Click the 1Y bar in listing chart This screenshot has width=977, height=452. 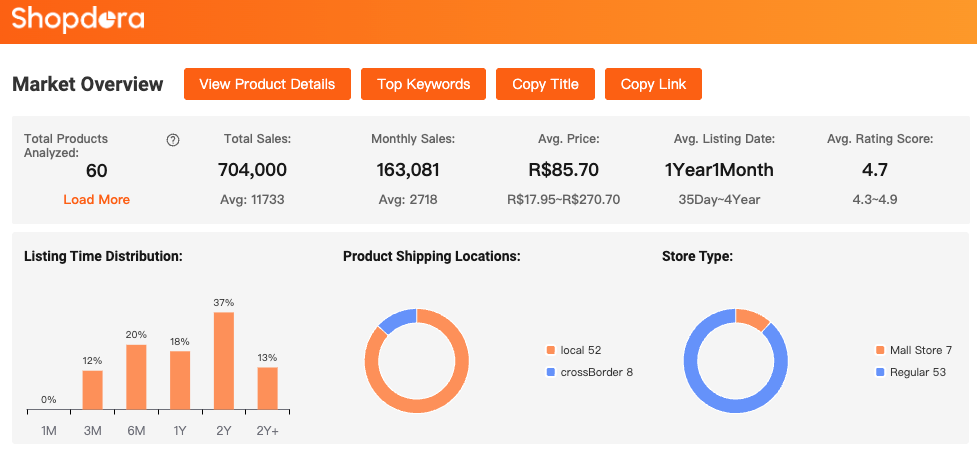pyautogui.click(x=180, y=380)
